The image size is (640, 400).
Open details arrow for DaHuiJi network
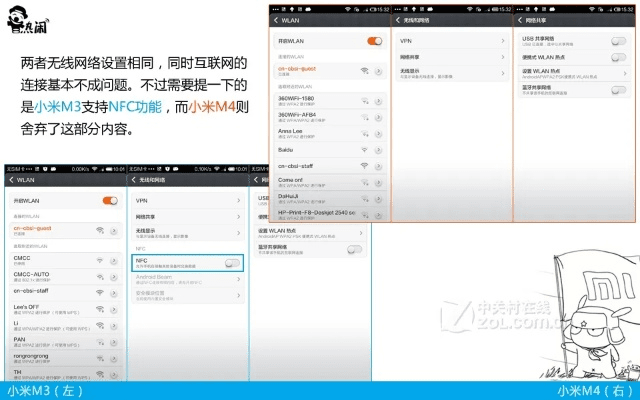(x=378, y=199)
